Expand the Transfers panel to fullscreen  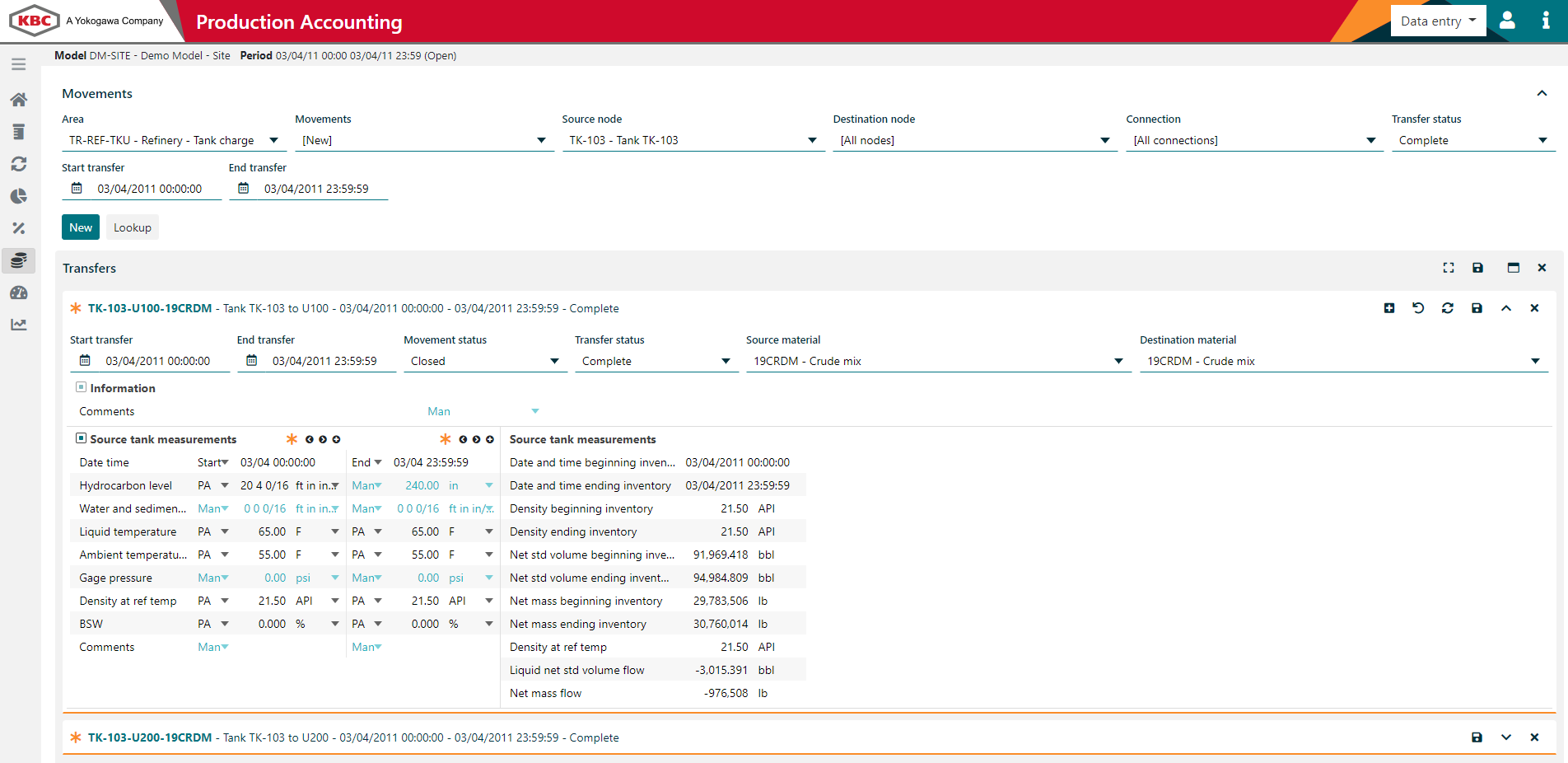[1449, 268]
